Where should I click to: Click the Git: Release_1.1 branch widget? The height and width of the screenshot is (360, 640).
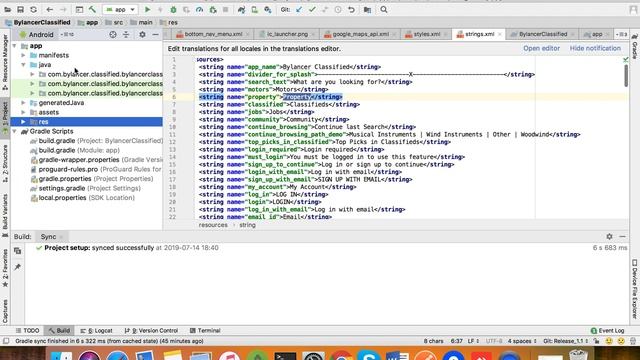(565, 341)
